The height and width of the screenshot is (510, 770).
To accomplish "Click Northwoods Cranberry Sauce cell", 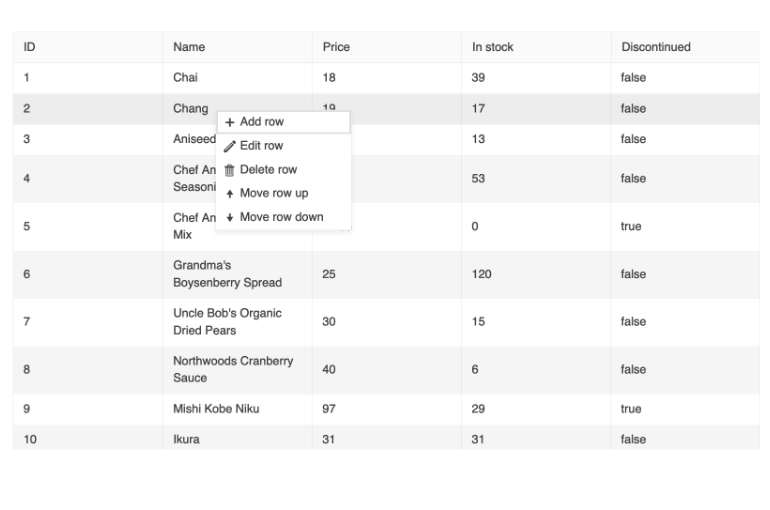I will pyautogui.click(x=233, y=369).
